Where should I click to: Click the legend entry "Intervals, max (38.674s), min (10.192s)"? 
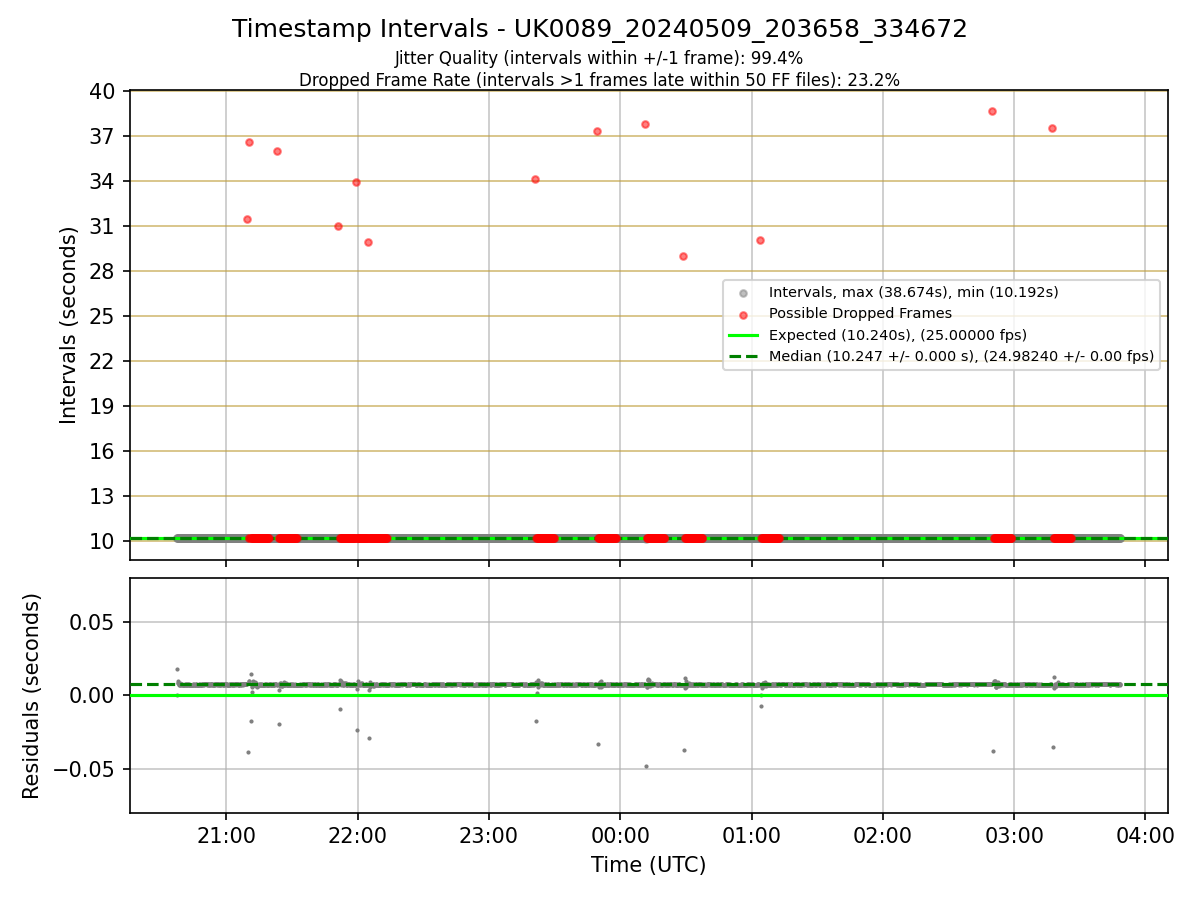[x=913, y=292]
